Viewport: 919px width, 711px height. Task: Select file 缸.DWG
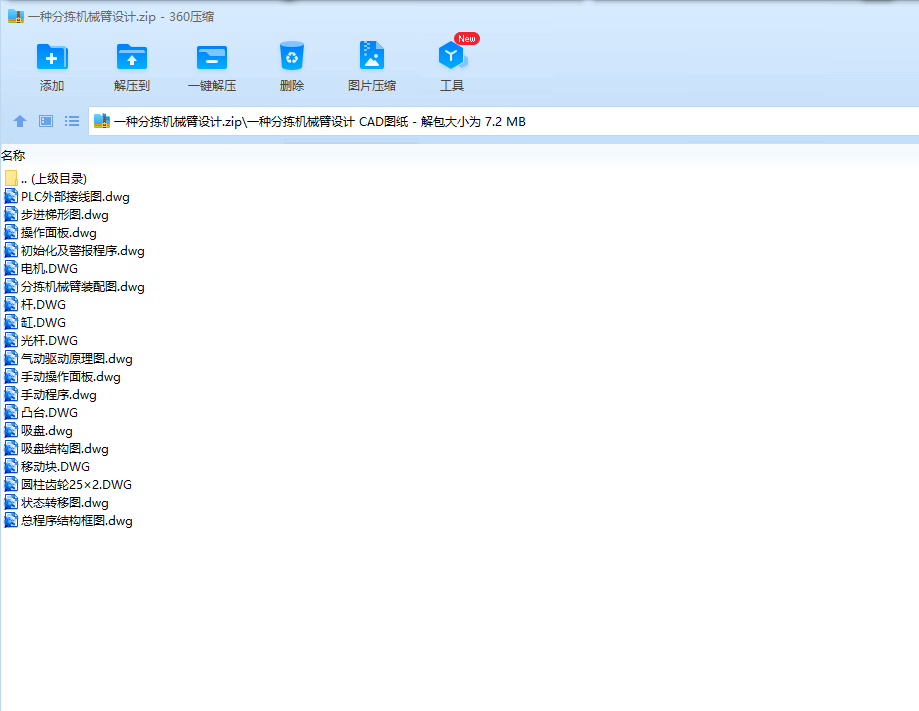point(43,323)
